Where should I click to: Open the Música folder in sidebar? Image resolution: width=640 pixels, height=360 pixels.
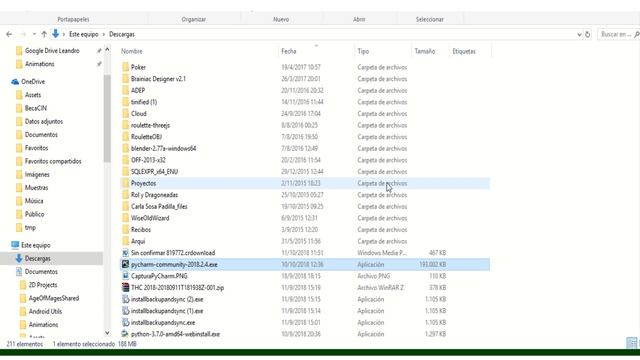coord(34,201)
